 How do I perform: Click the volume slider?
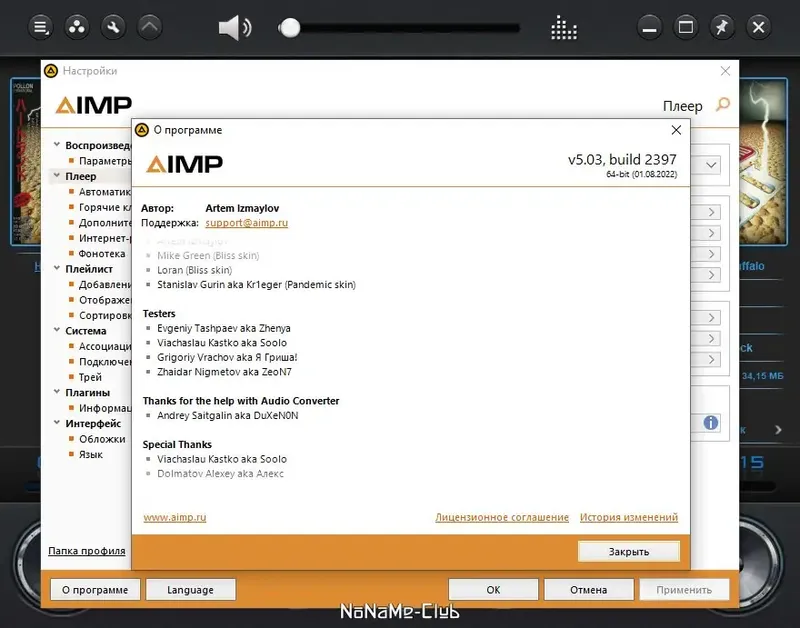290,27
